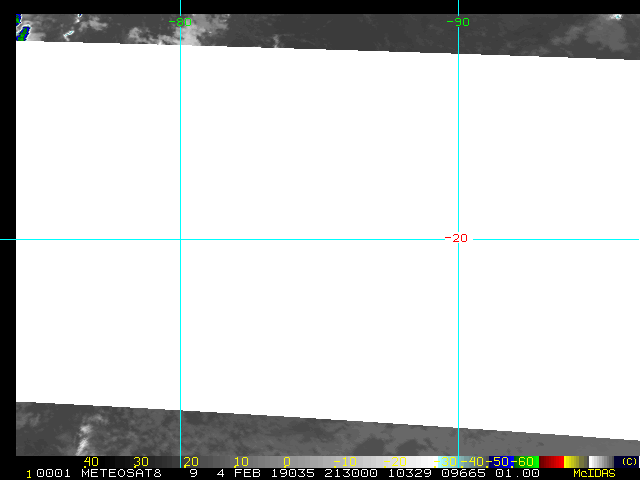Click the red -20 latitude label
Screen dimensions: 640x480
[456, 238]
